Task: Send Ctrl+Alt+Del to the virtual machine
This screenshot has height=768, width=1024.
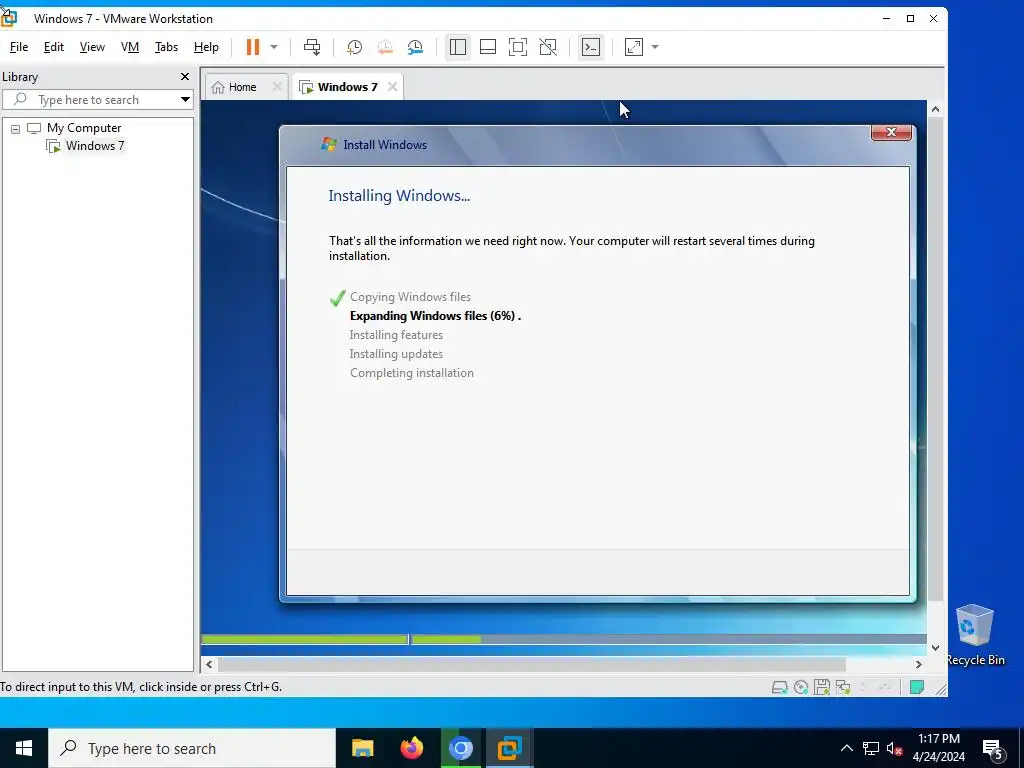Action: [312, 47]
